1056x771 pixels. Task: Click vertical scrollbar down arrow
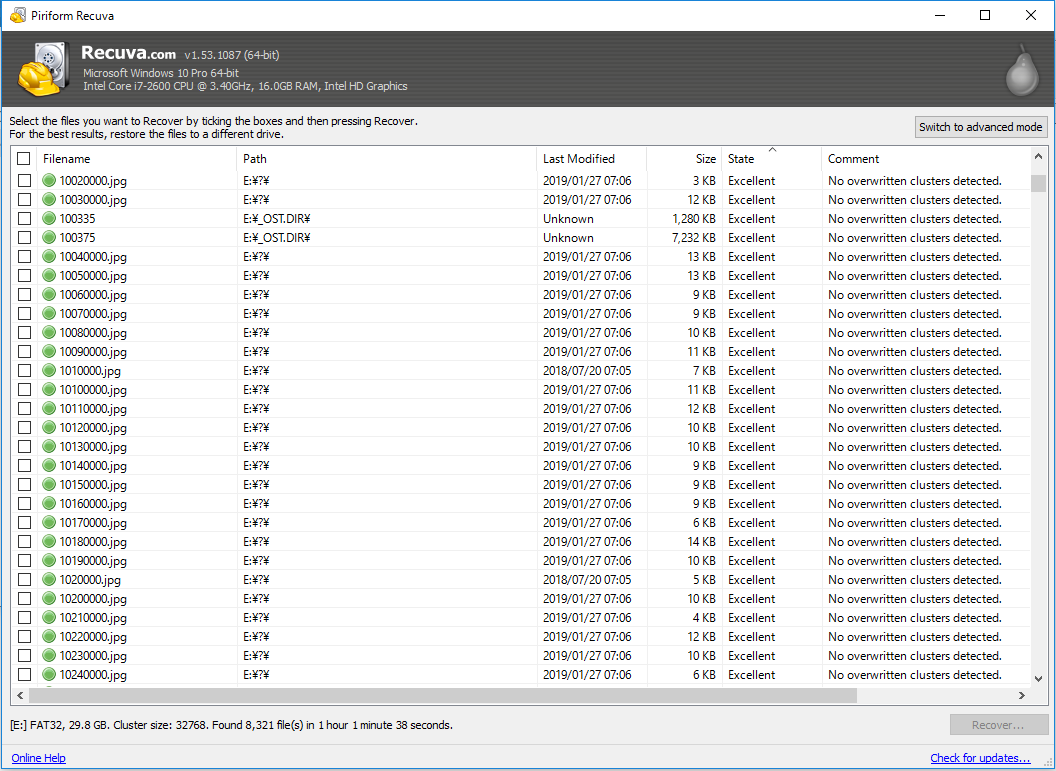point(1038,679)
